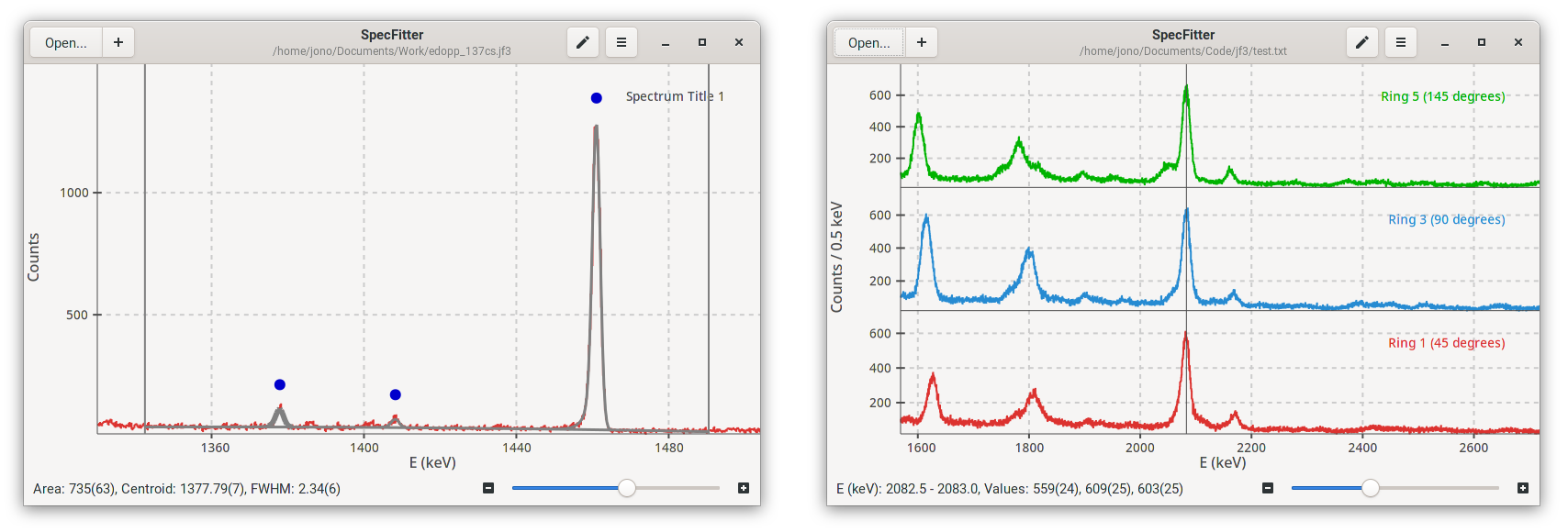Click 'E (keV)' x-axis label in right window
Screen dimensions: 1568x532
point(1223,462)
